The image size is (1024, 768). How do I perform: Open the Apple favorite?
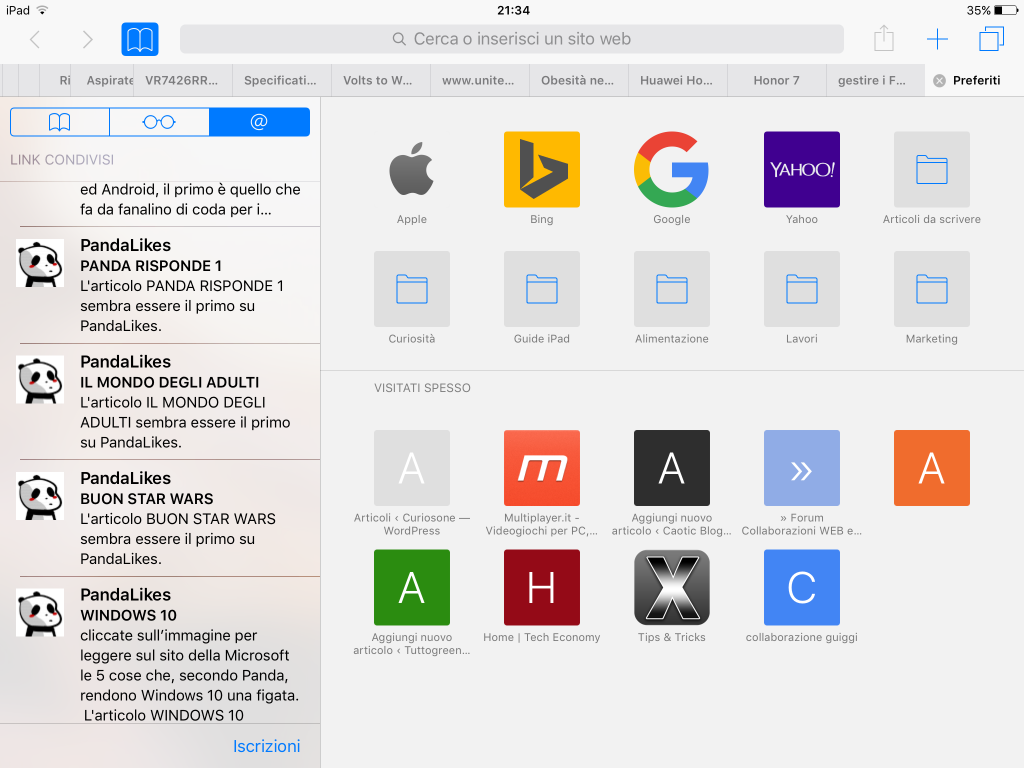pos(411,178)
